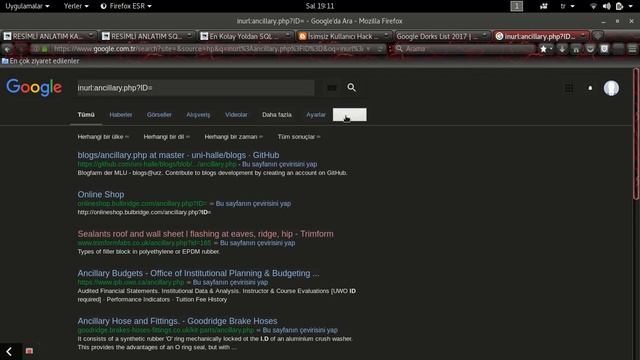Screen dimensions: 640x360
Task: Click the screen recording camera icon in the top panel
Action: tap(544, 6)
